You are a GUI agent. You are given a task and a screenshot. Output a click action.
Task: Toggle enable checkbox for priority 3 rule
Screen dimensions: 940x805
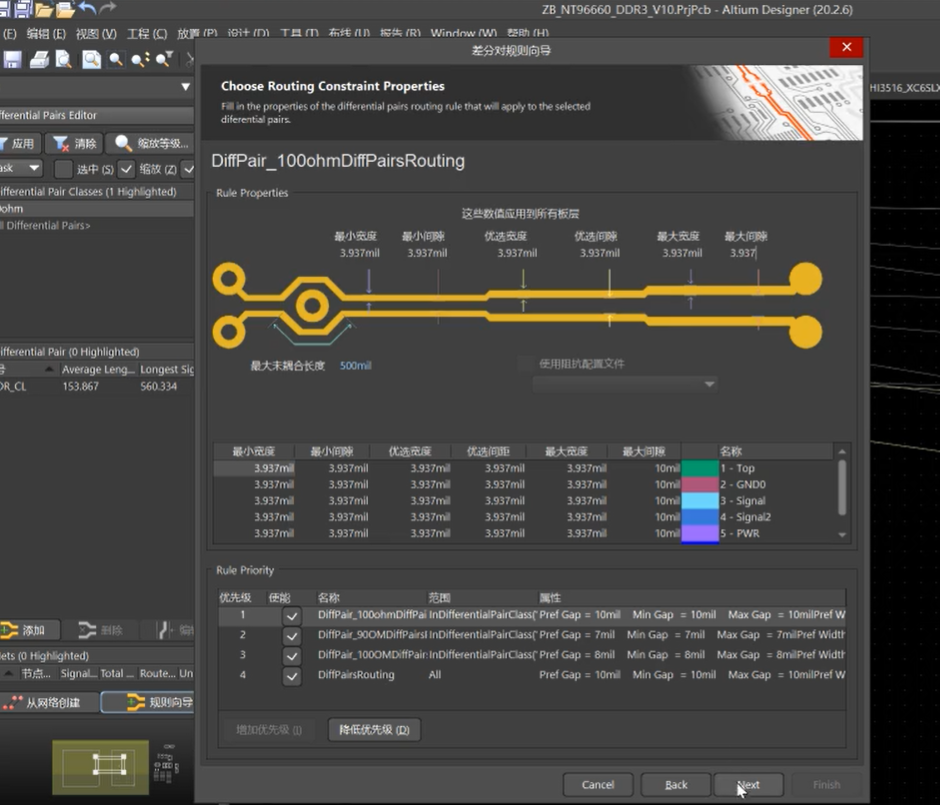(291, 655)
